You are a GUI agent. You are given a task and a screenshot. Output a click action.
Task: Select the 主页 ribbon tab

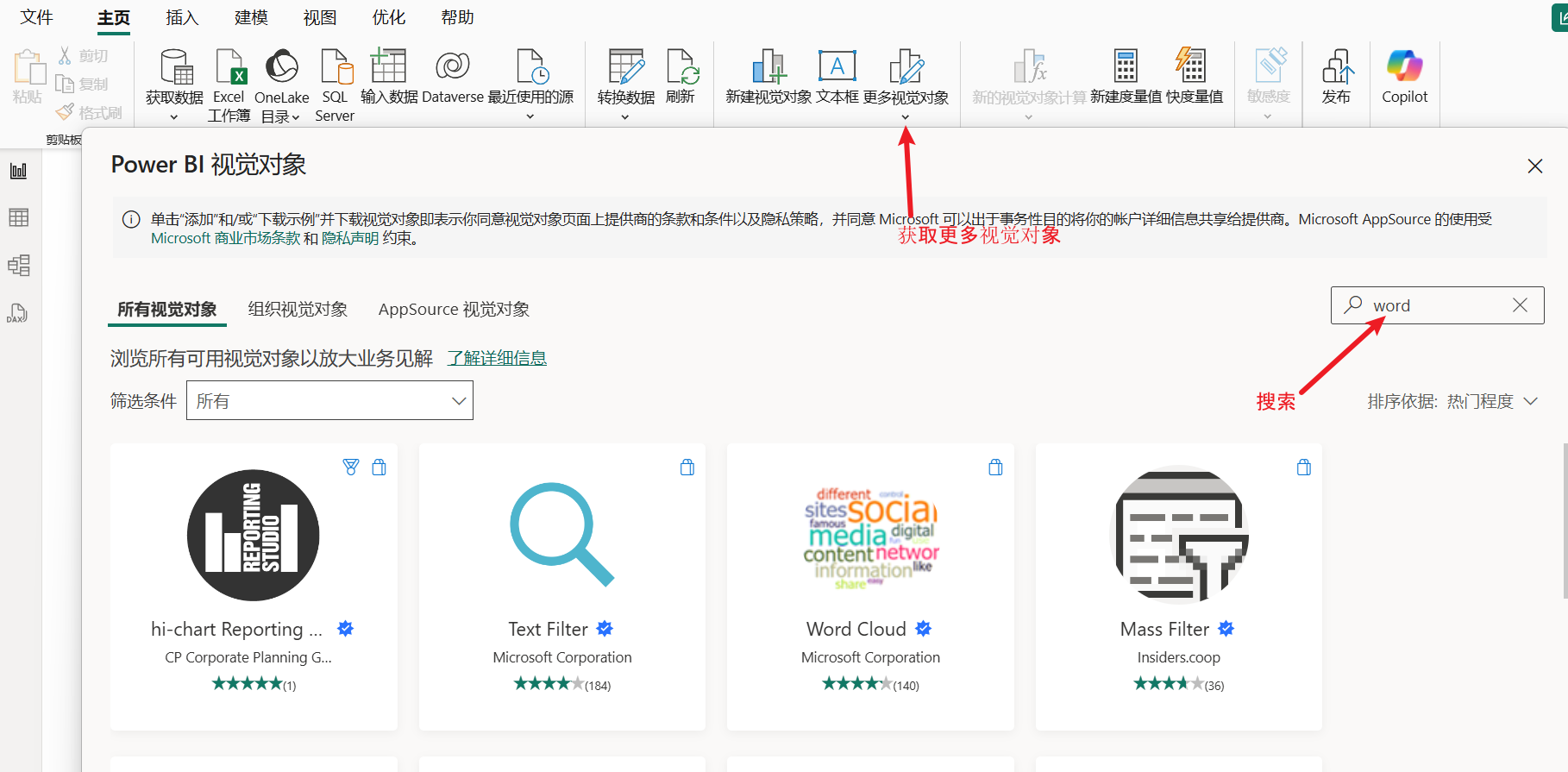pos(114,17)
